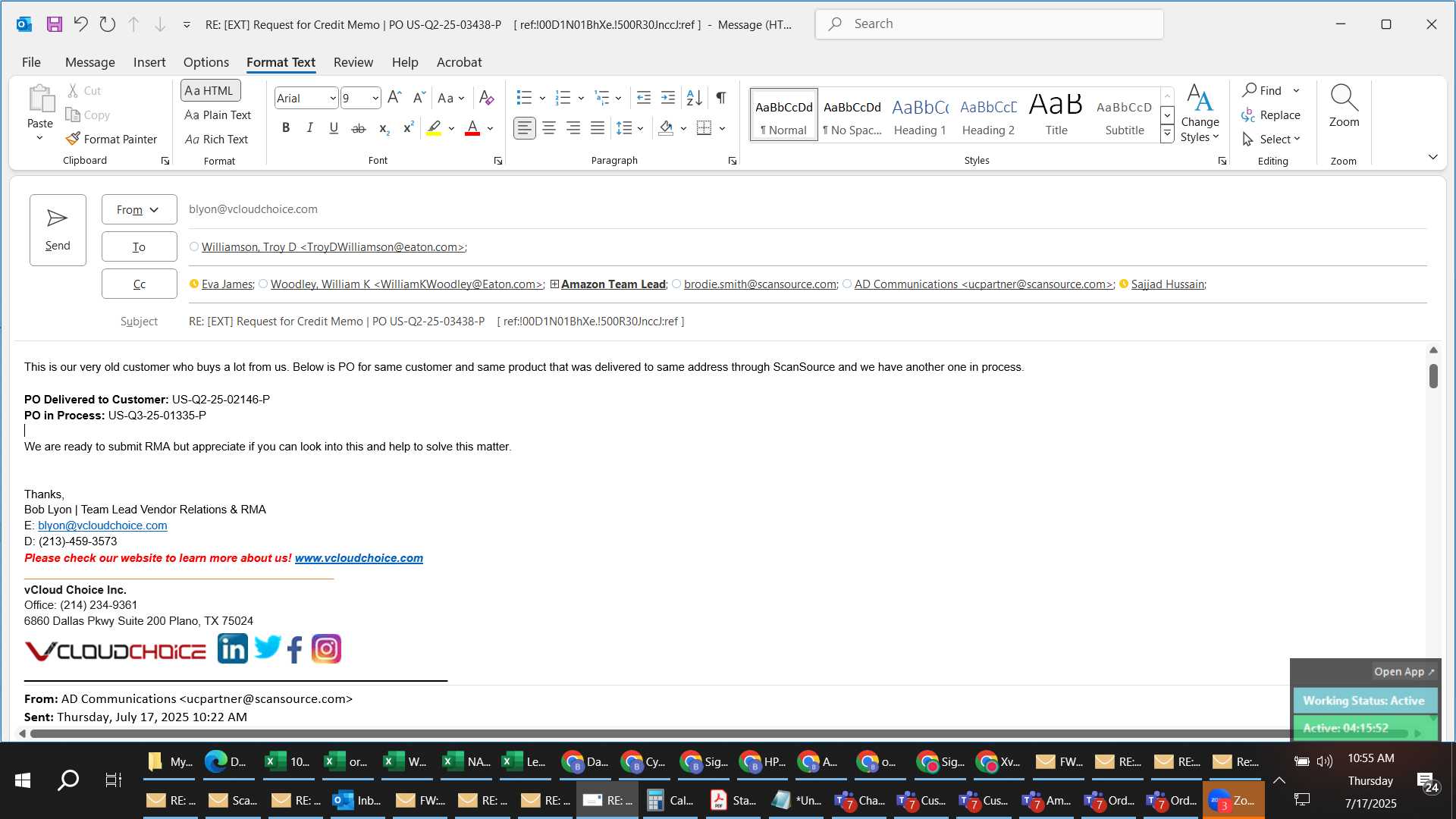
Task: Toggle underline formatting
Action: pos(334,128)
